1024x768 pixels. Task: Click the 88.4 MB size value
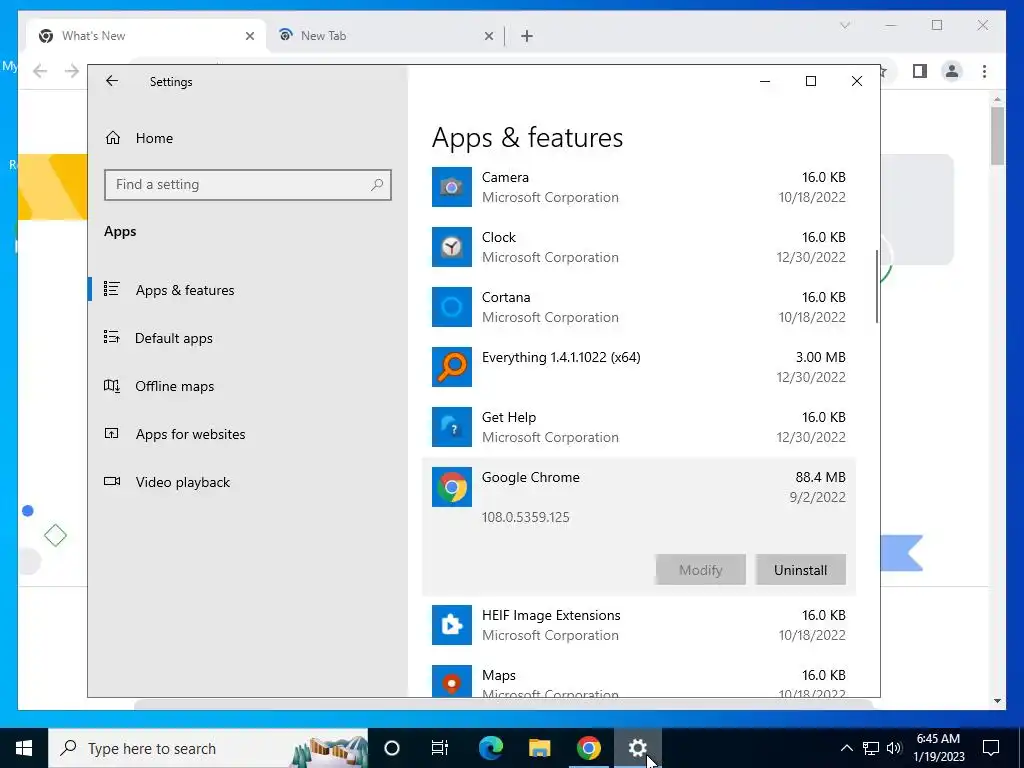point(820,477)
